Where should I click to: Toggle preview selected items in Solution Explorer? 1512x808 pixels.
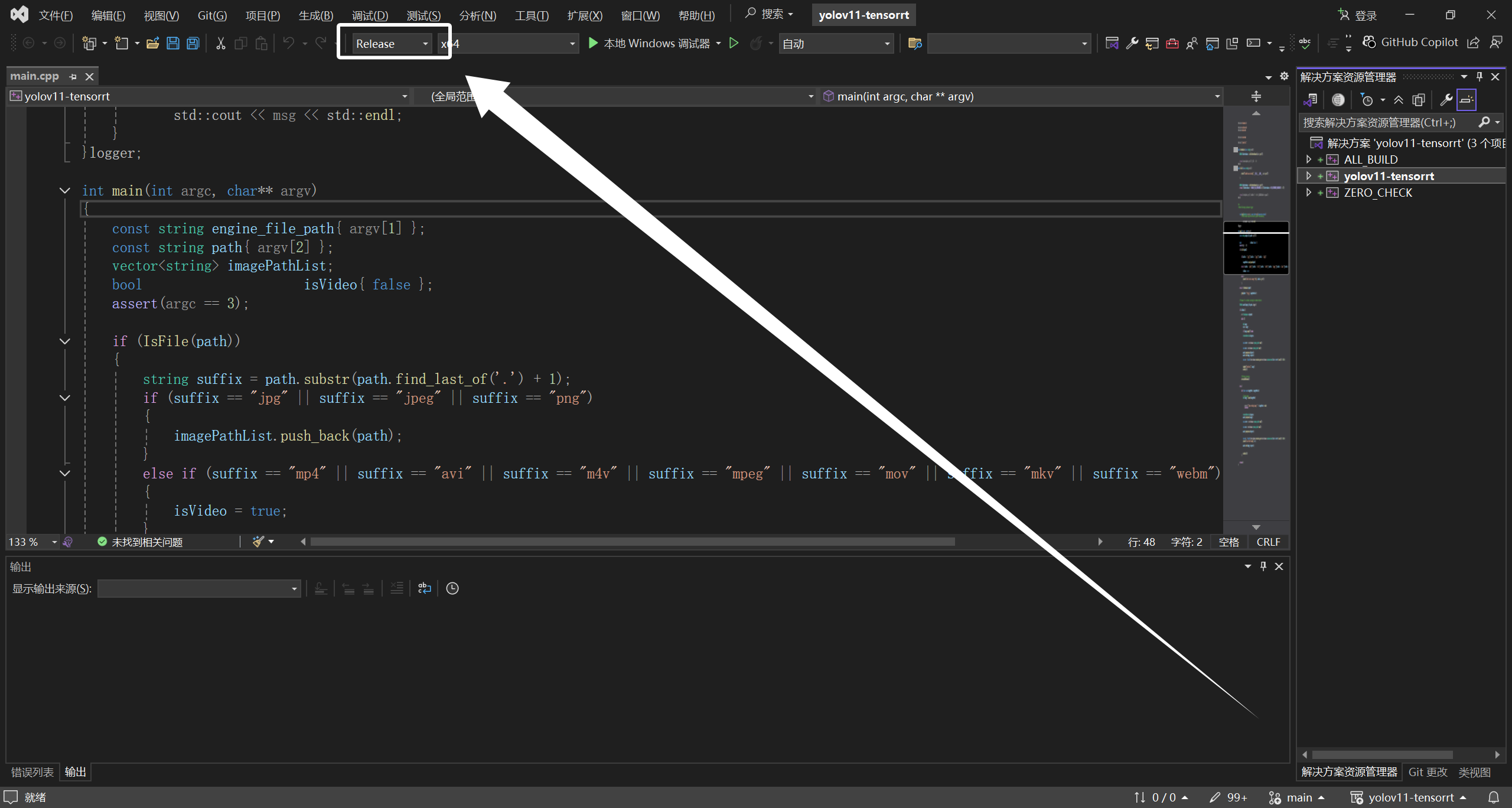pos(1466,100)
